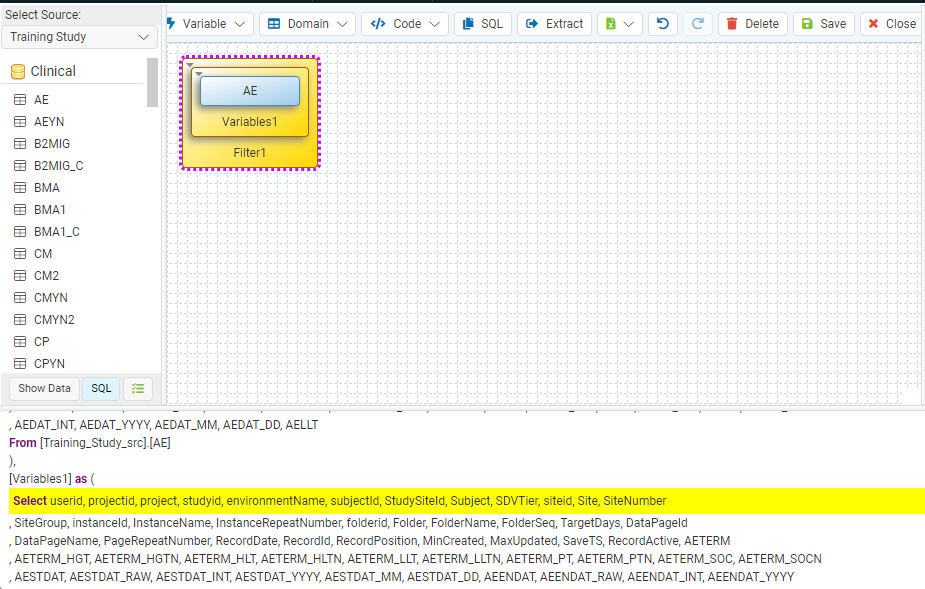Click the table icon beside CM2

[20, 276]
